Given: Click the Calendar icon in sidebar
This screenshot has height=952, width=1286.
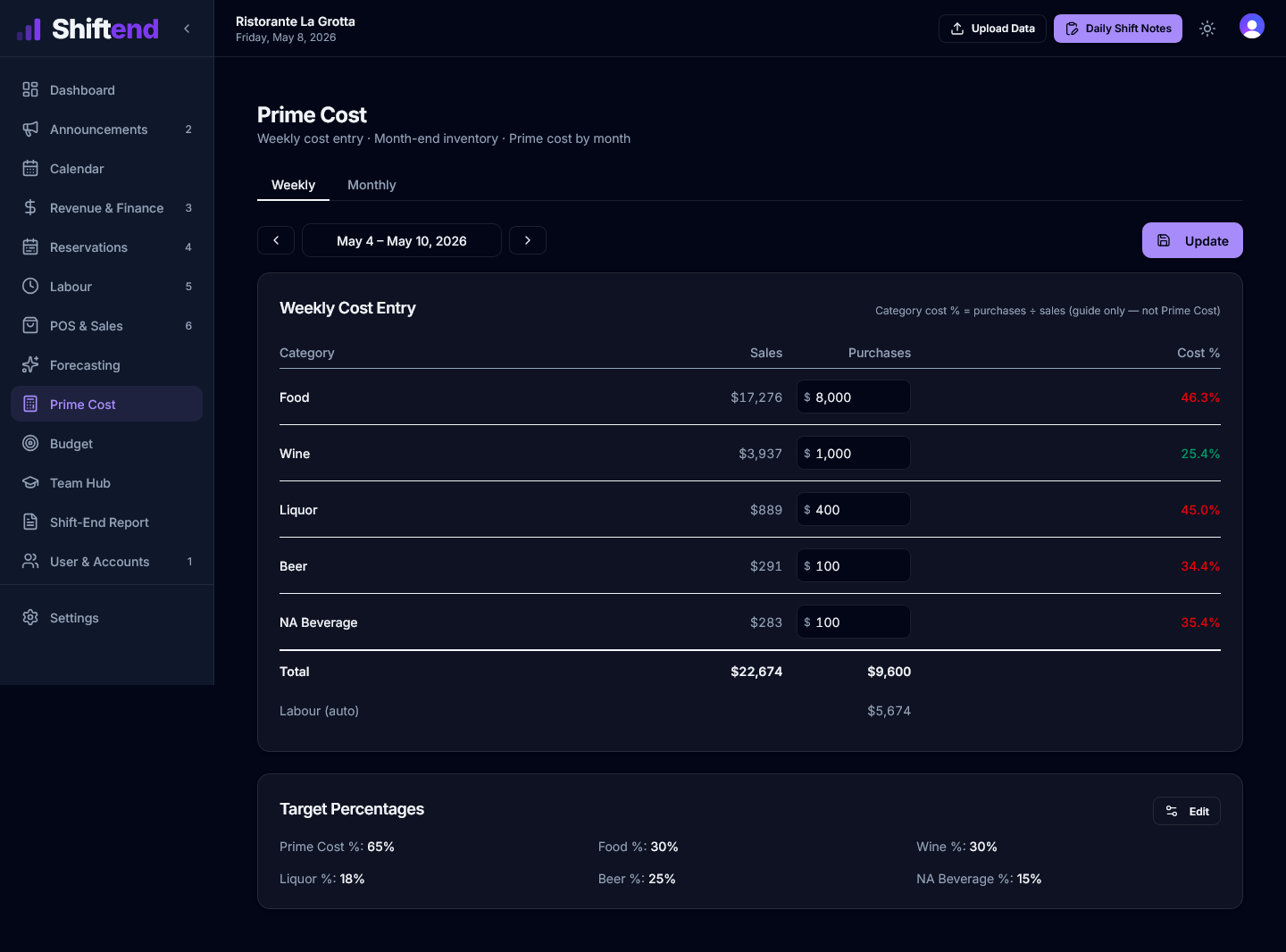Looking at the screenshot, I should [30, 168].
